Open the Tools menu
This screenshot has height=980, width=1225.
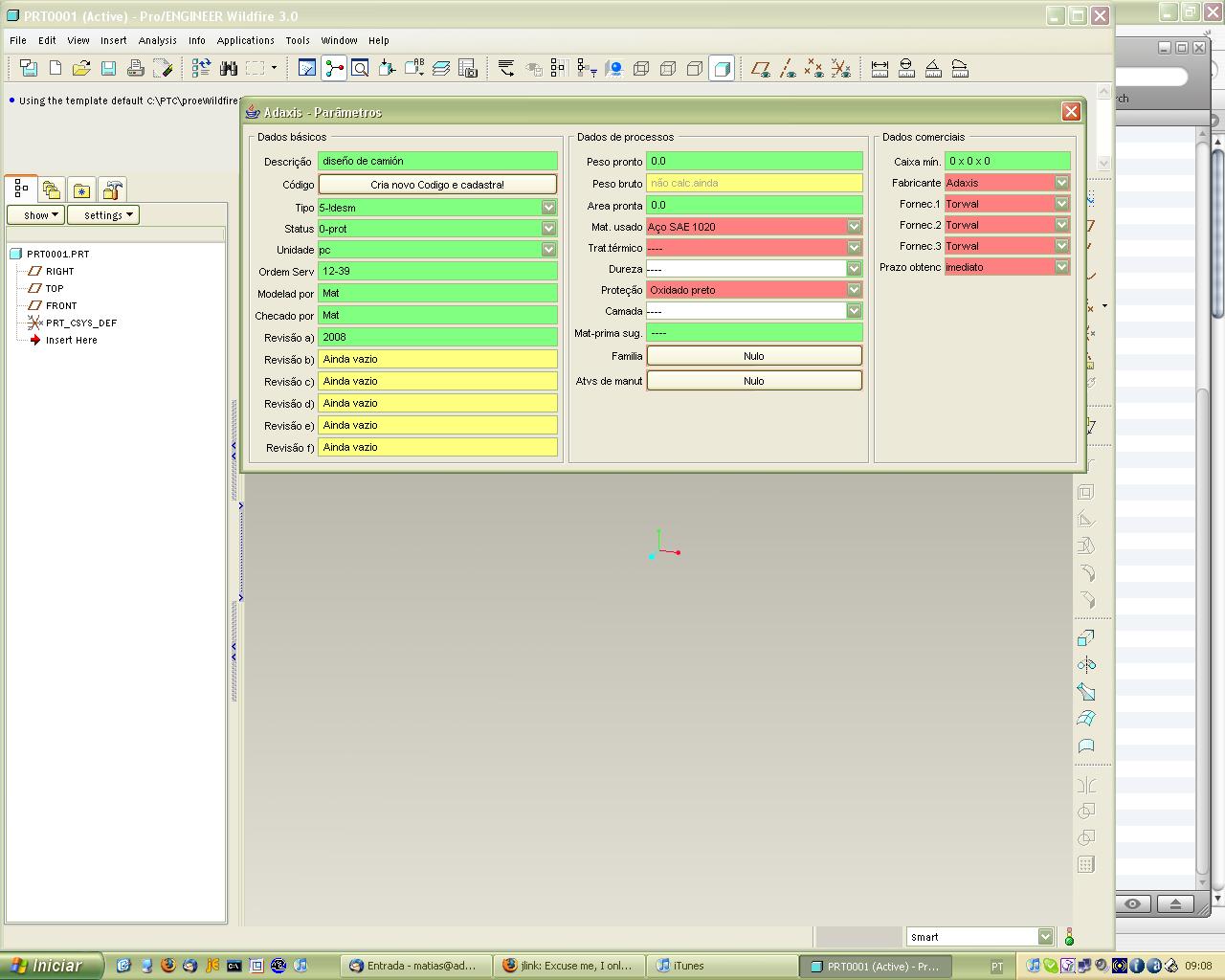(298, 40)
